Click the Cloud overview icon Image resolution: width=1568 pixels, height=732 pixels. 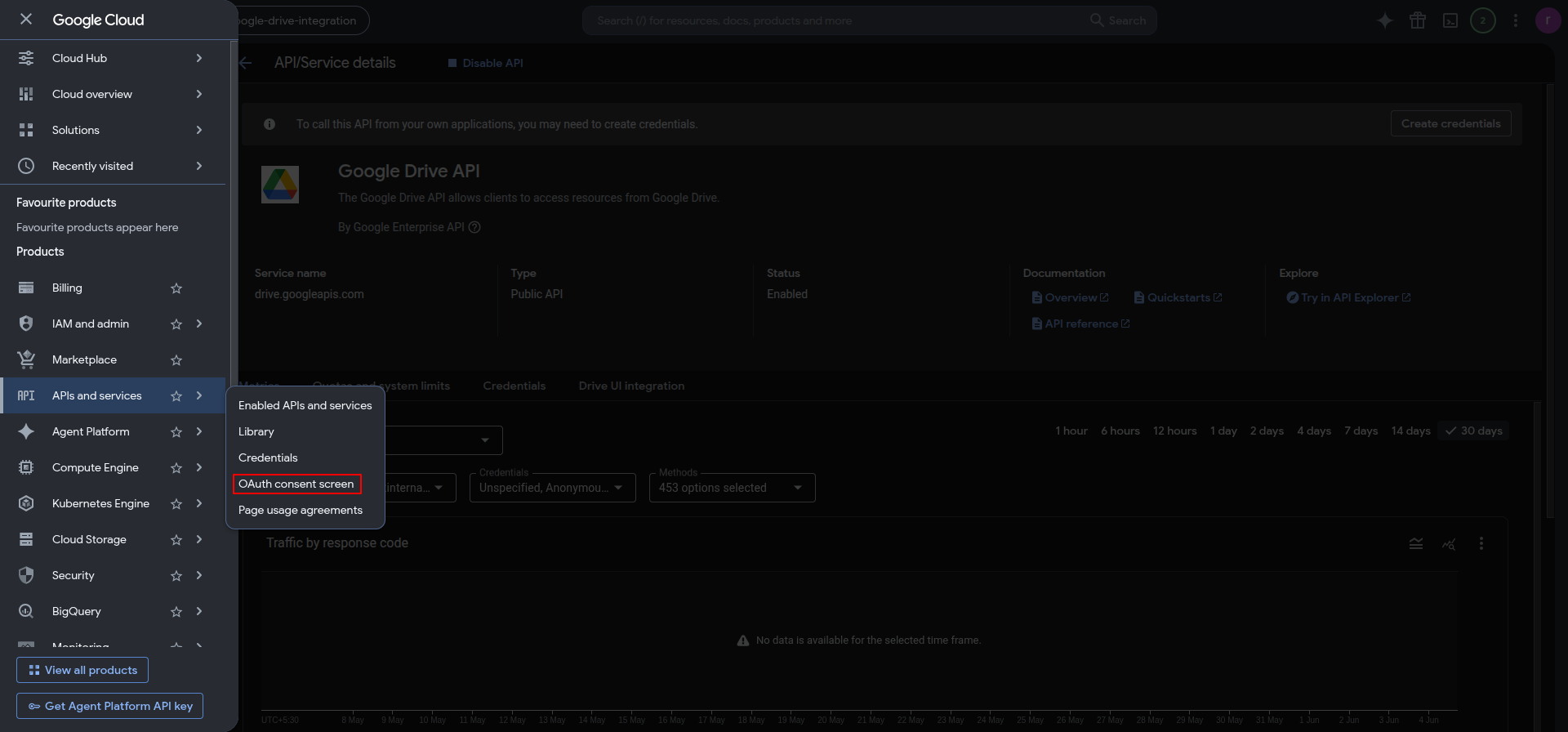click(x=26, y=94)
